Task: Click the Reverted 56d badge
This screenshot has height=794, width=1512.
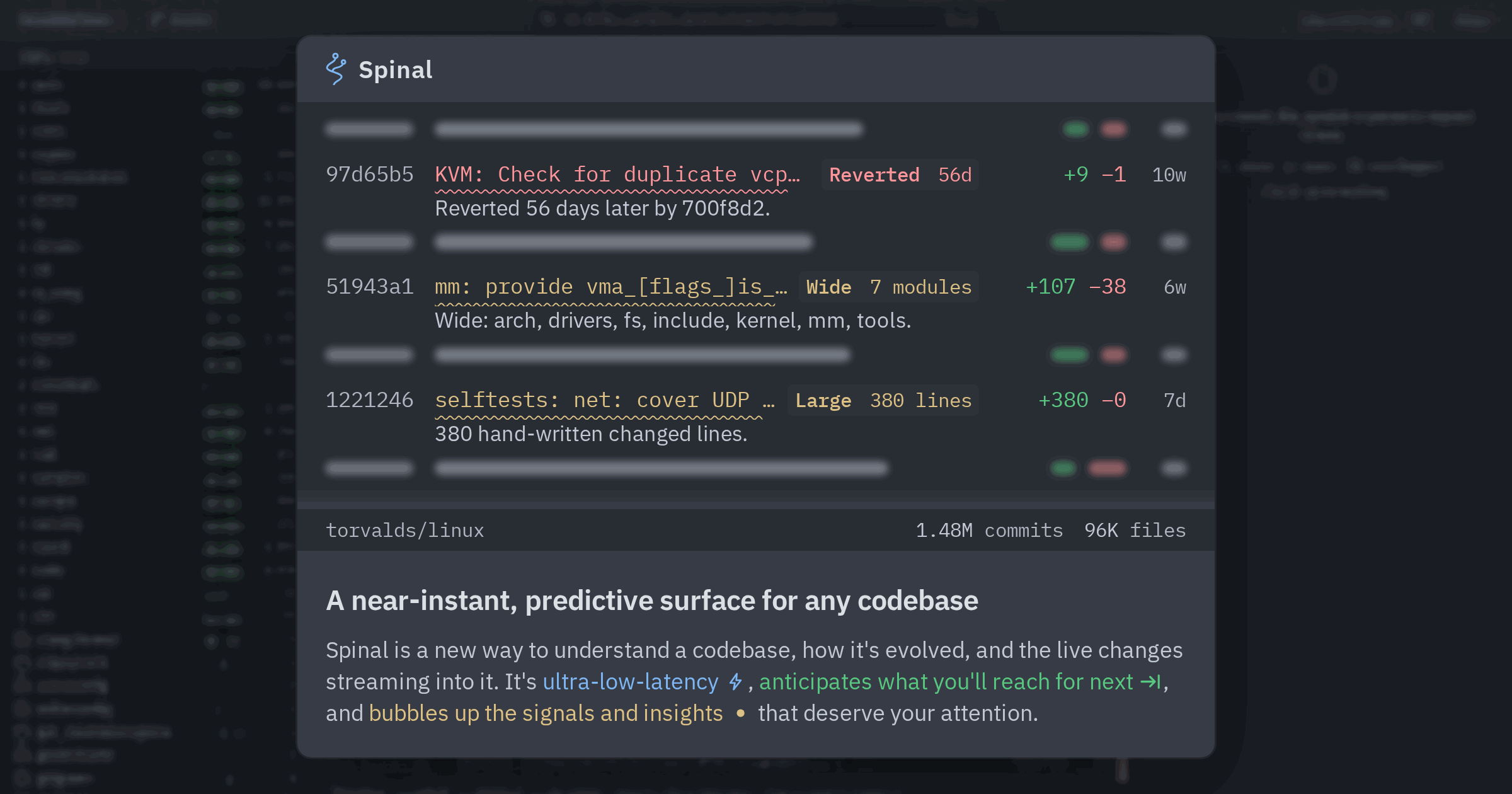Action: click(x=900, y=175)
